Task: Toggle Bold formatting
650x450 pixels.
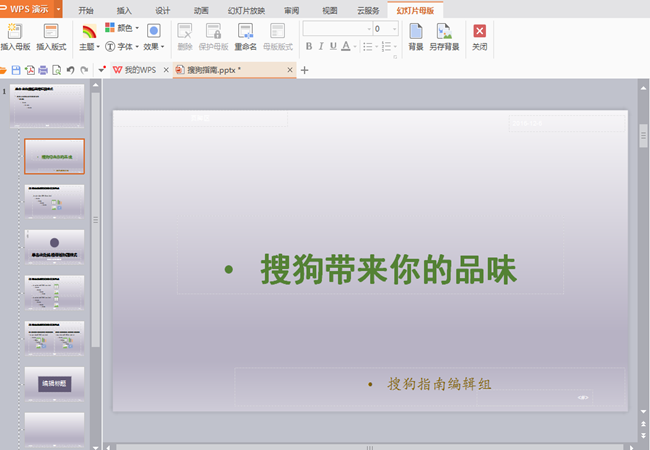Action: pos(309,46)
